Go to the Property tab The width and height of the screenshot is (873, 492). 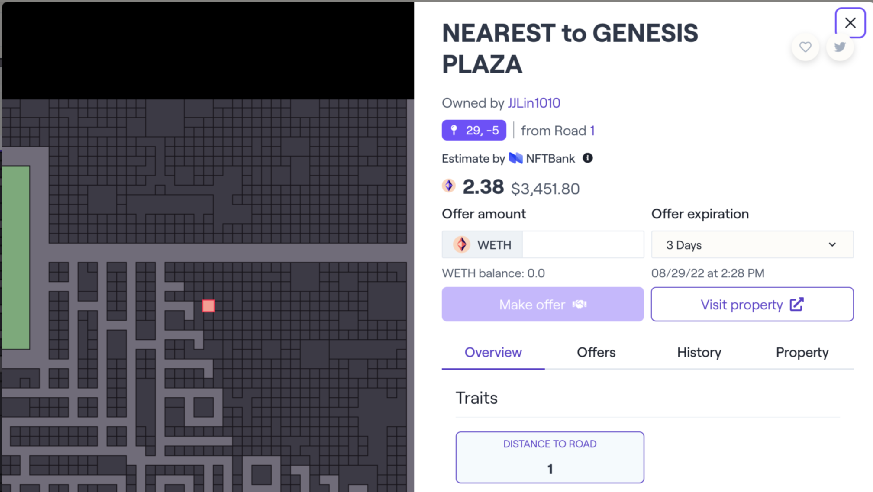(802, 352)
